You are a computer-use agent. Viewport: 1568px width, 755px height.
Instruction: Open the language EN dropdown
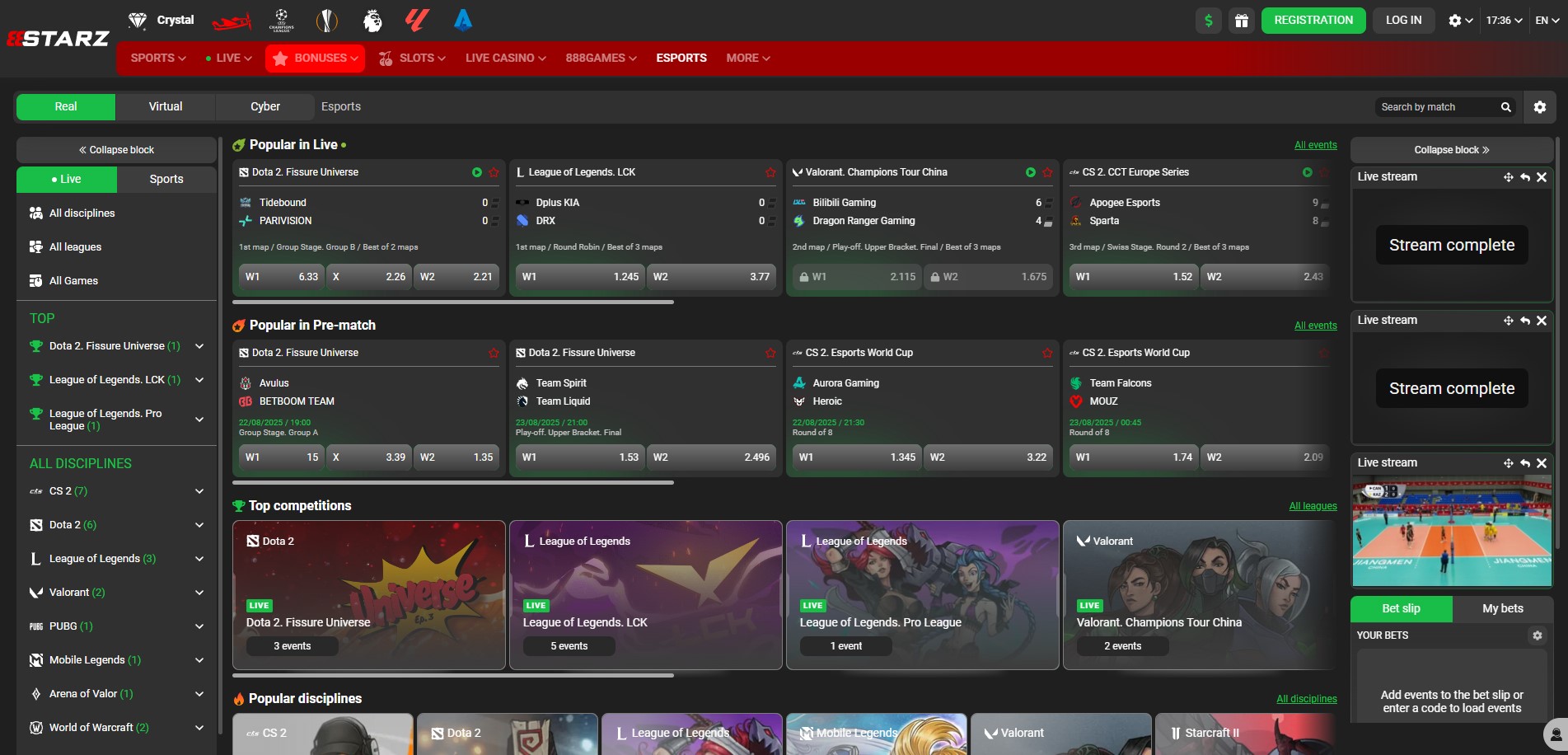(x=1547, y=21)
